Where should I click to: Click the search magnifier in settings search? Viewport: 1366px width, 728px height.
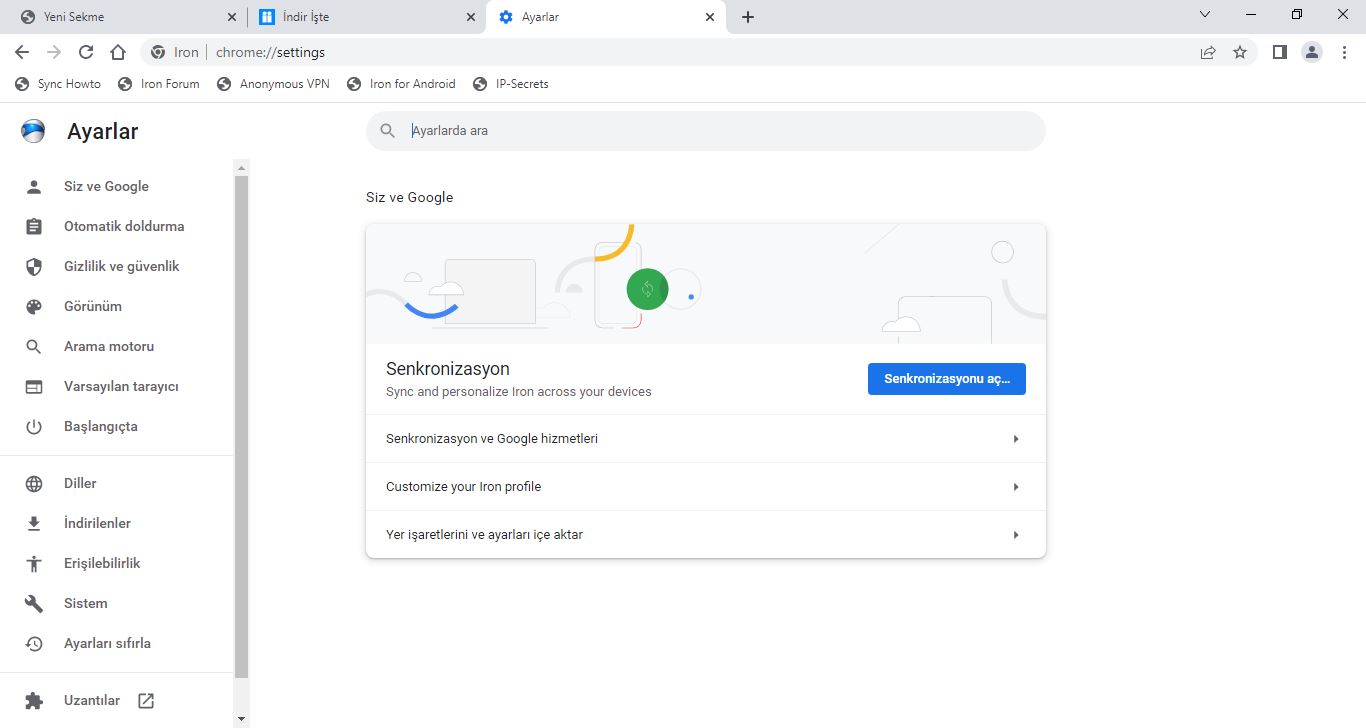click(388, 131)
